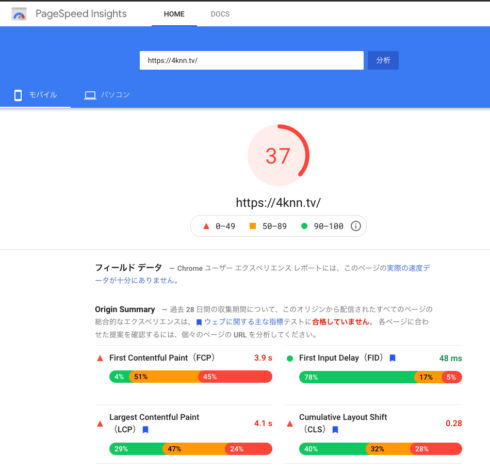The image size is (490, 471).
Task: Open the ウェブに関する主な指標 link
Action: point(244,322)
